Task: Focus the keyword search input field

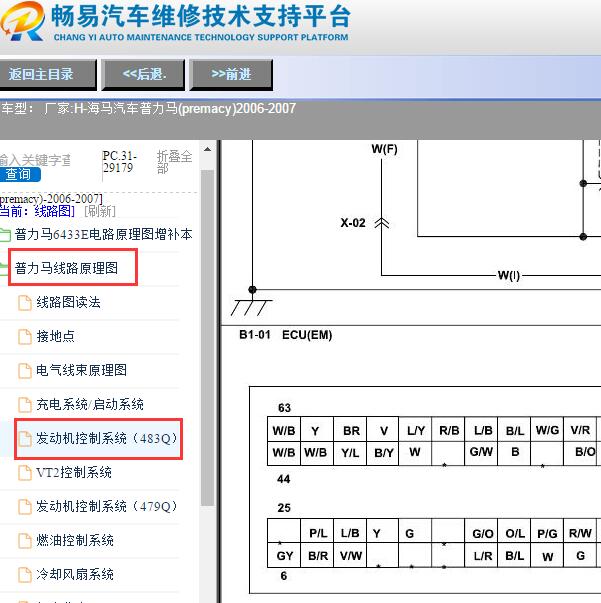Action: (x=35, y=160)
